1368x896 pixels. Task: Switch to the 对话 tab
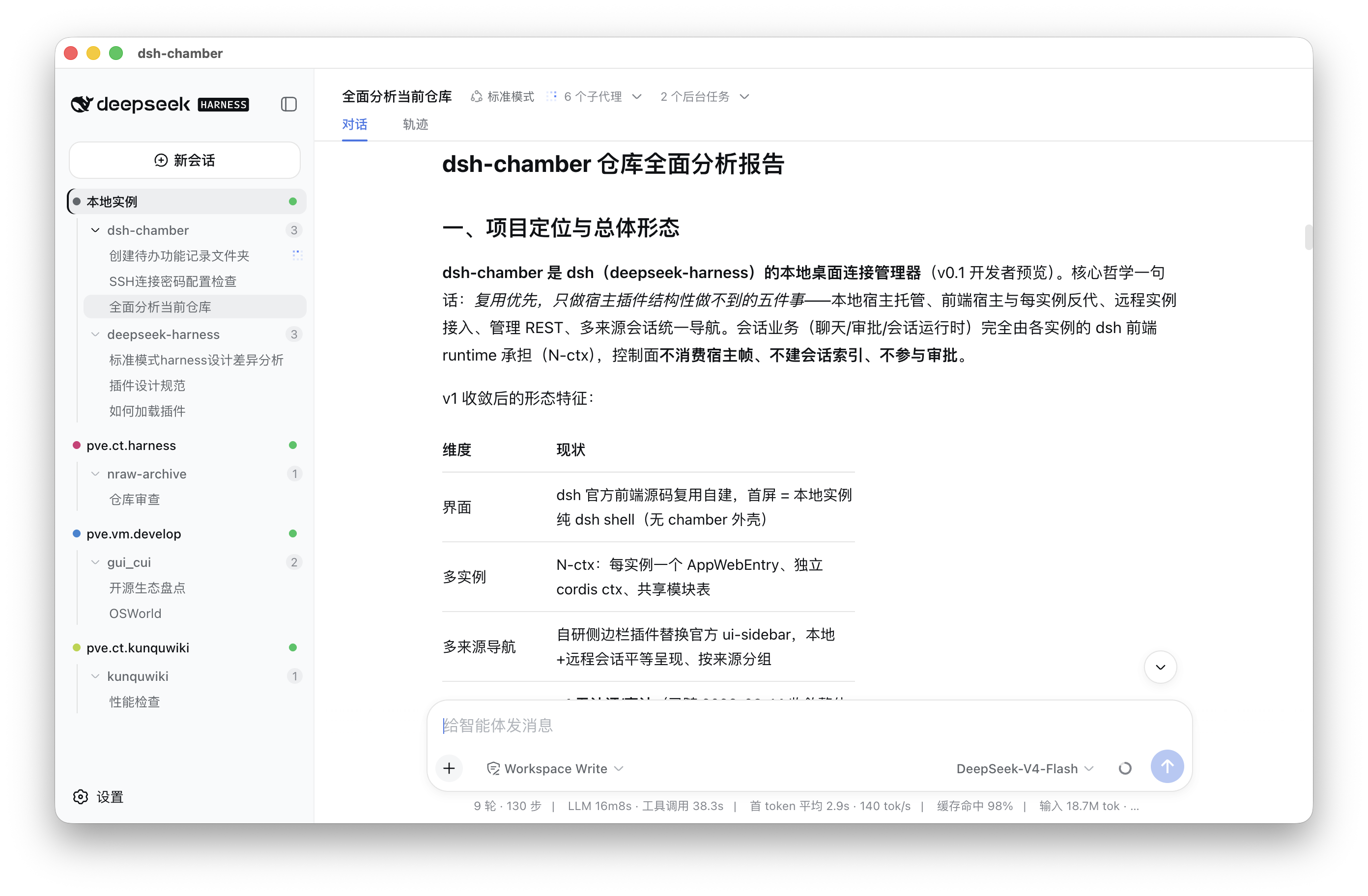(355, 124)
